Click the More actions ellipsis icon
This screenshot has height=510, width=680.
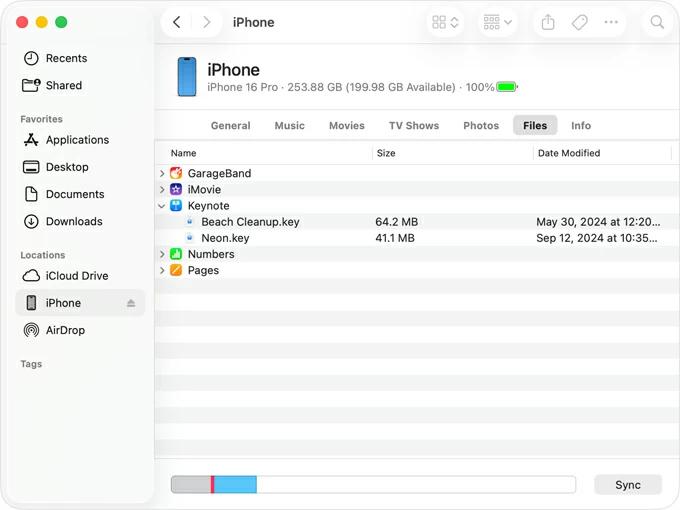pyautogui.click(x=611, y=22)
